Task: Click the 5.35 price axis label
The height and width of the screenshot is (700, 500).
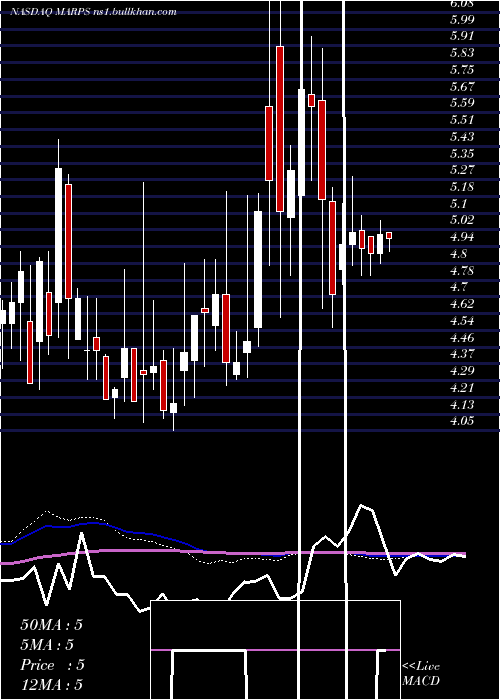Action: (x=462, y=154)
